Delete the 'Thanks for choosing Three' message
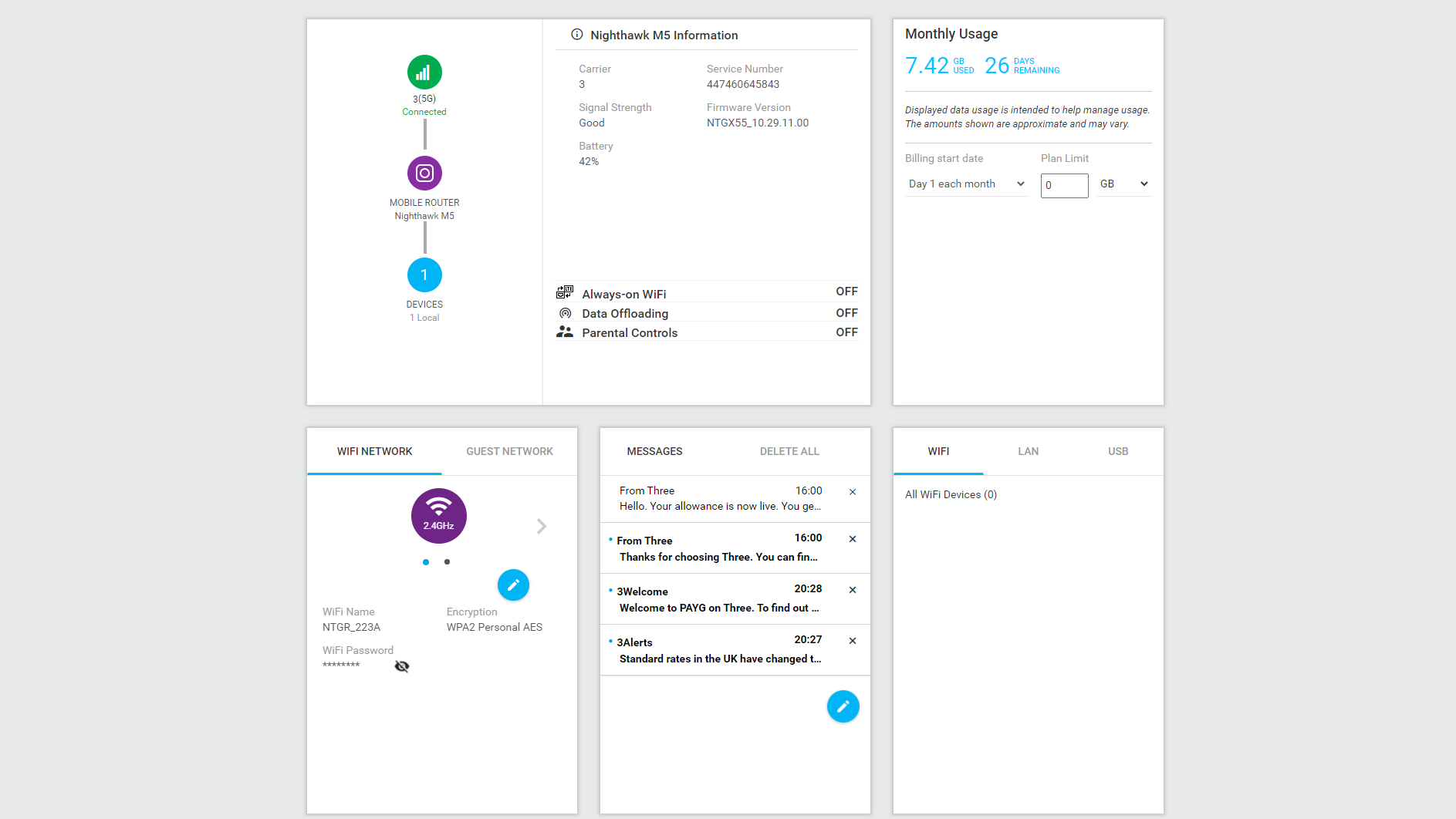The width and height of the screenshot is (1456, 819). [853, 539]
